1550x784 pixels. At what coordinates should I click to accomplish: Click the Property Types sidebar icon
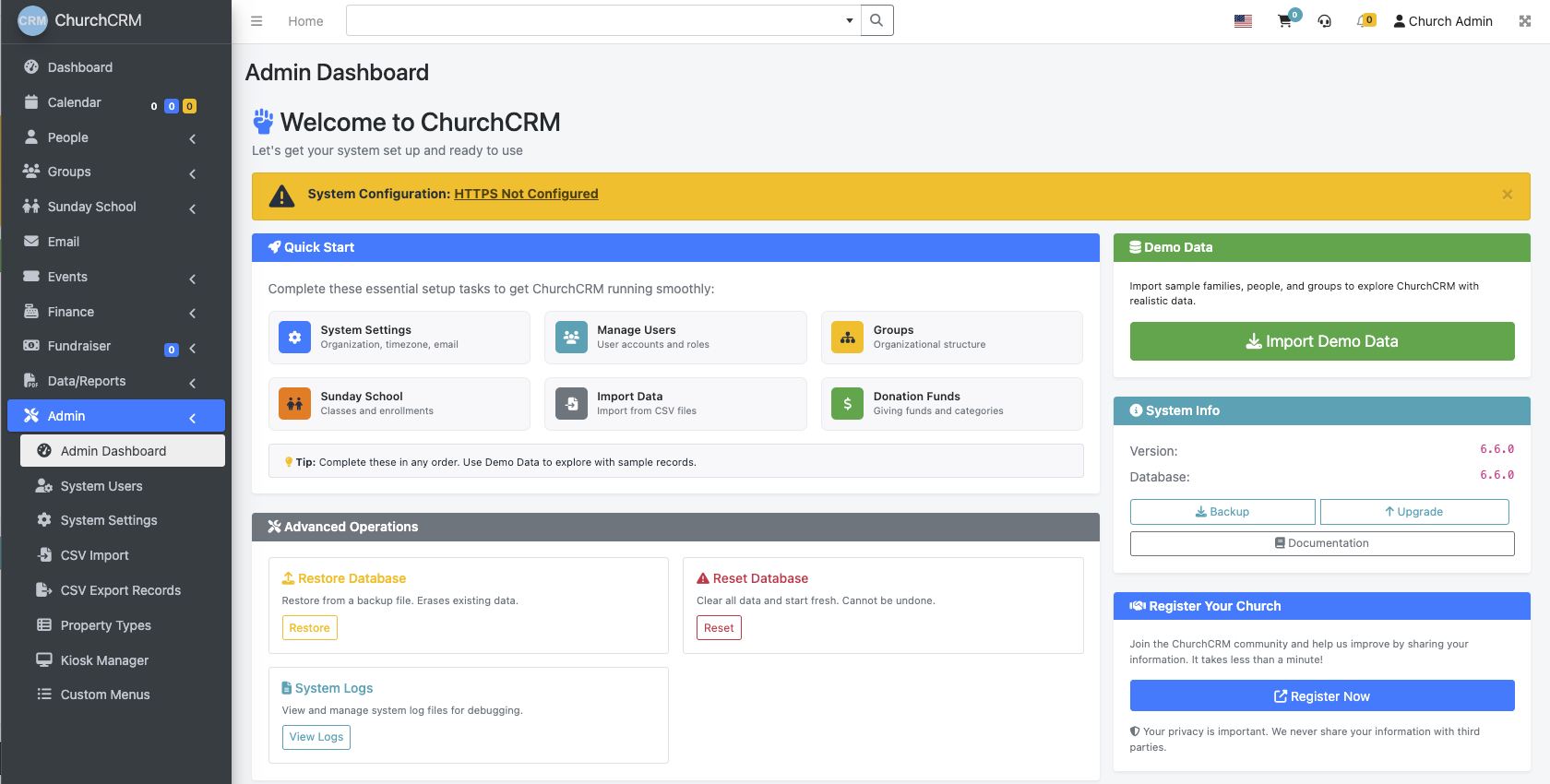tap(44, 625)
